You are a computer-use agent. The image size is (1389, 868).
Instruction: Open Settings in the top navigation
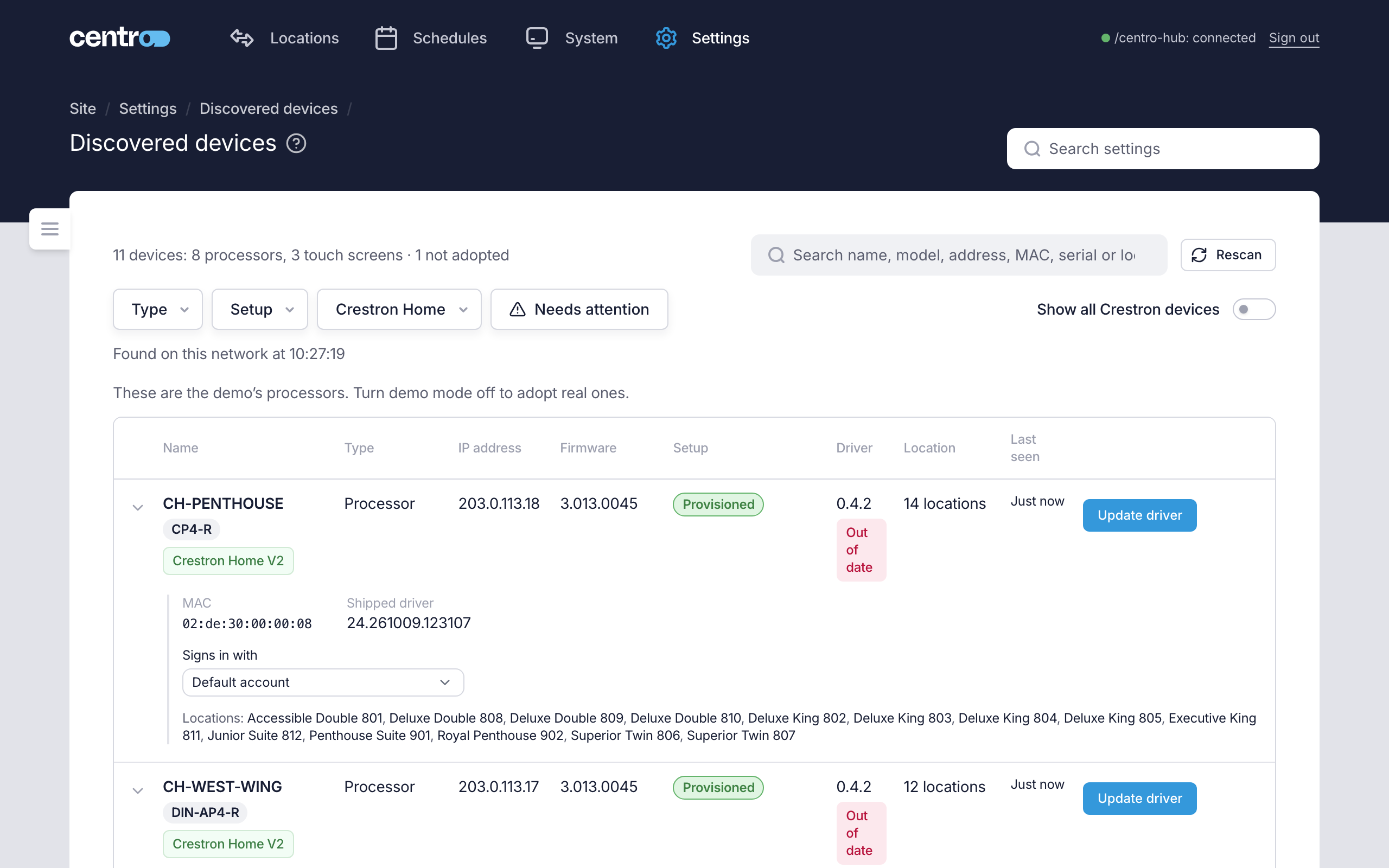(703, 38)
